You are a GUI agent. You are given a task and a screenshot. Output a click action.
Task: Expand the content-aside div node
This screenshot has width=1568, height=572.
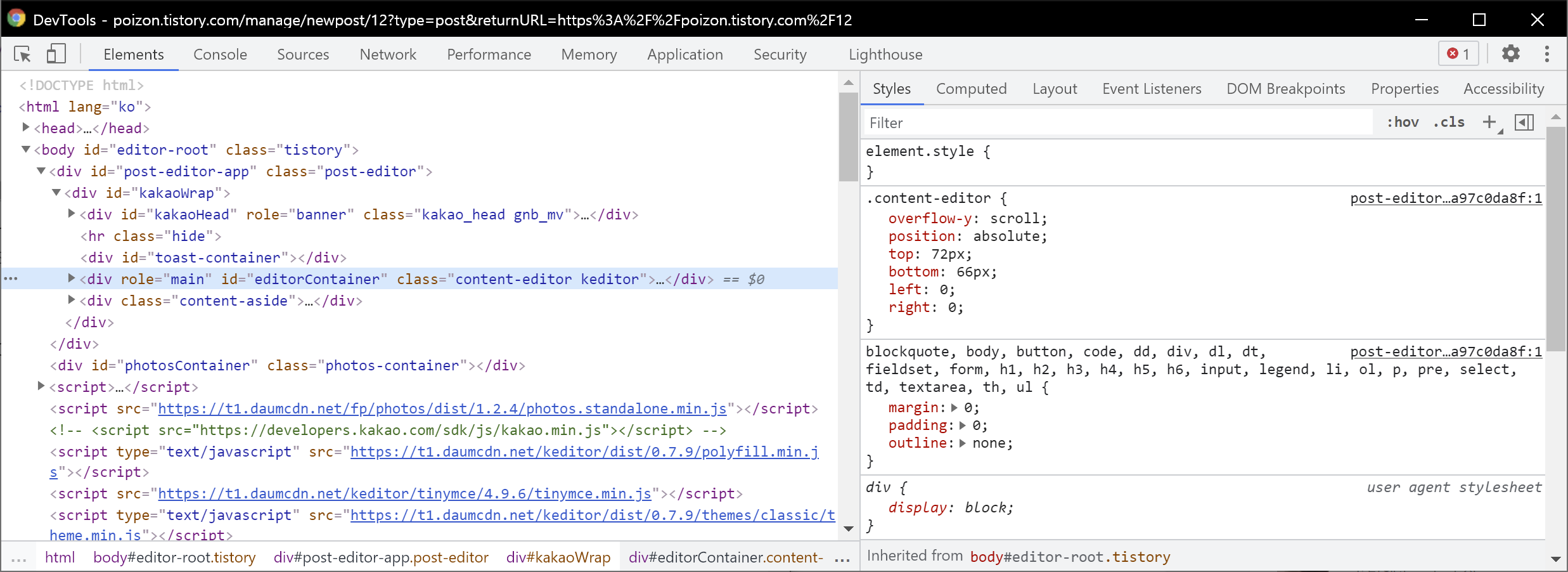[72, 300]
